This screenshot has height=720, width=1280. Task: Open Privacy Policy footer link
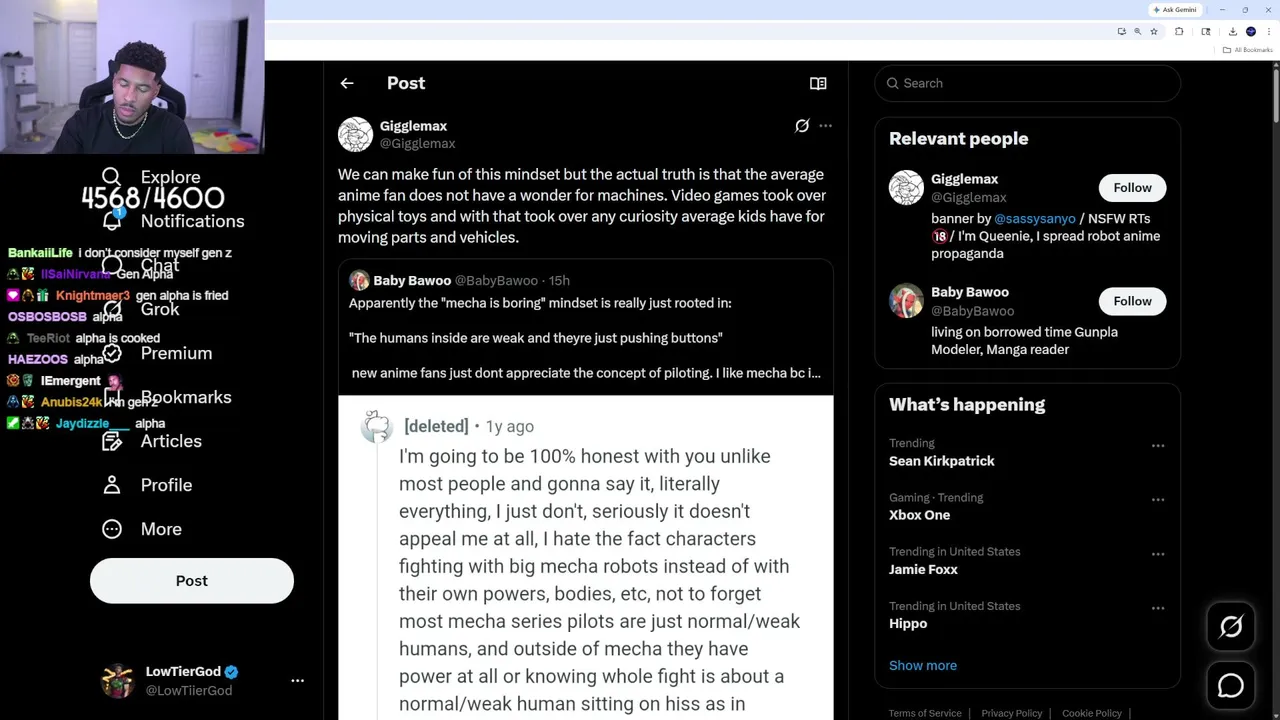point(1011,713)
